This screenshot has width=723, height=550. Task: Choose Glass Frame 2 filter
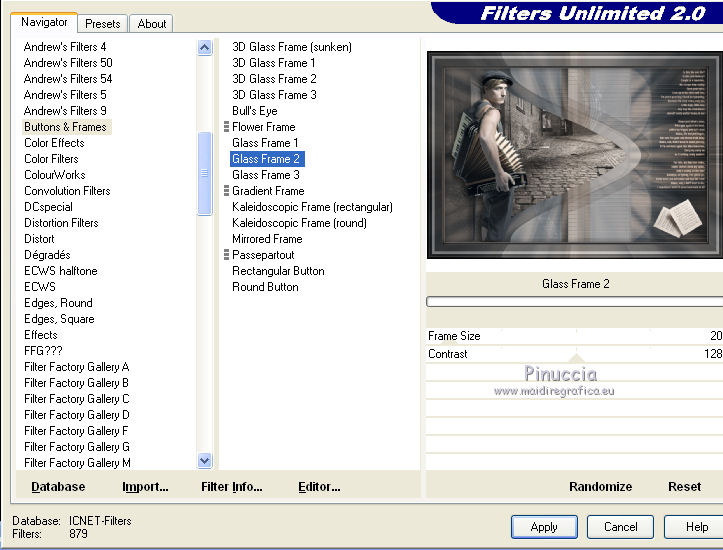(267, 159)
